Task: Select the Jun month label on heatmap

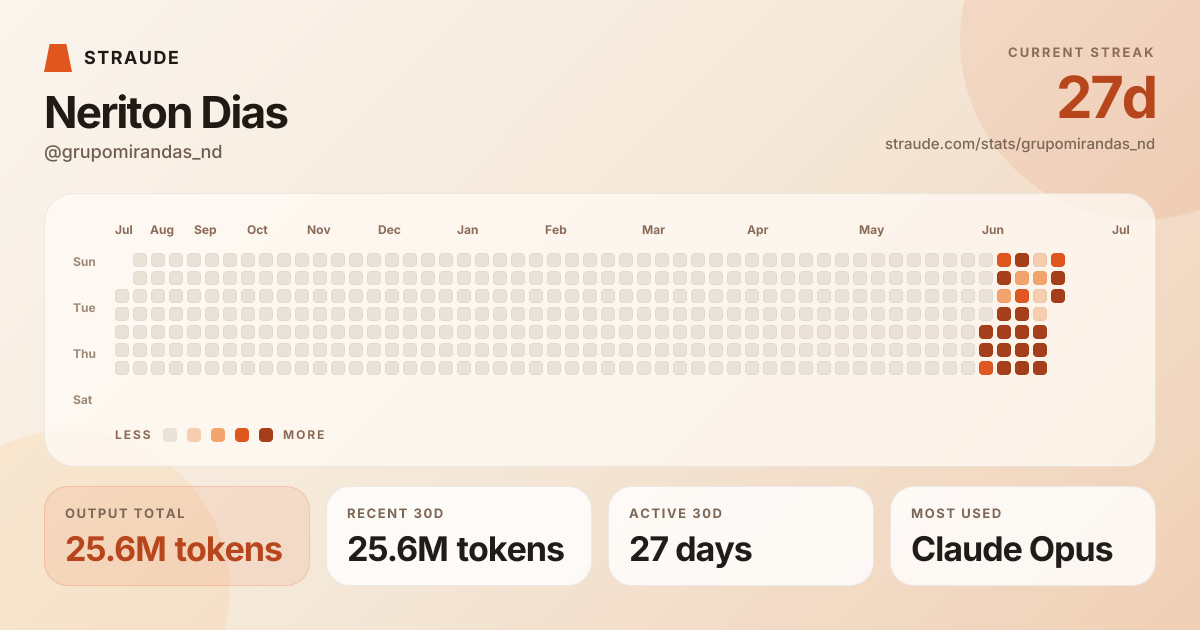Action: click(993, 230)
